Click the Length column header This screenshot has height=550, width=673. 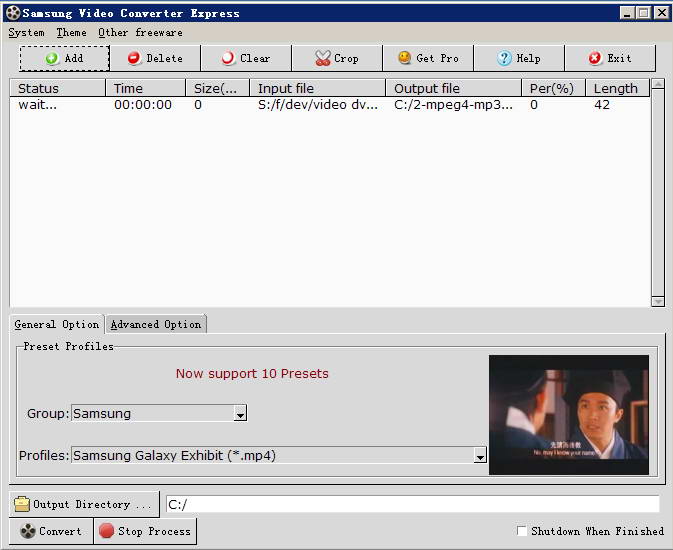(618, 88)
